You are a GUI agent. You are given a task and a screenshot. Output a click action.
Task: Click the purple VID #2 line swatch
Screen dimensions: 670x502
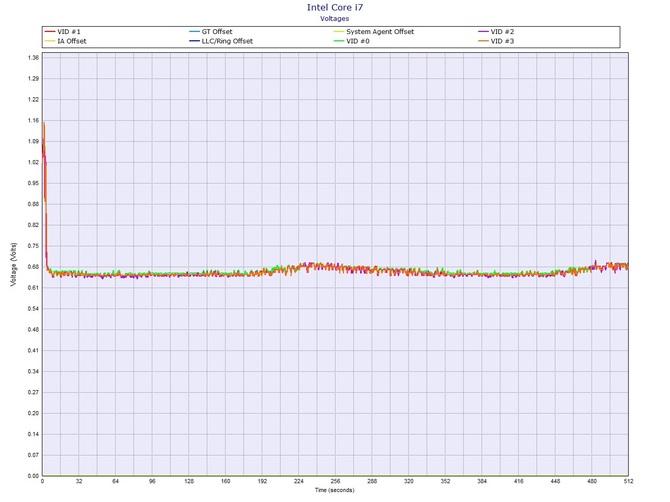tap(484, 32)
